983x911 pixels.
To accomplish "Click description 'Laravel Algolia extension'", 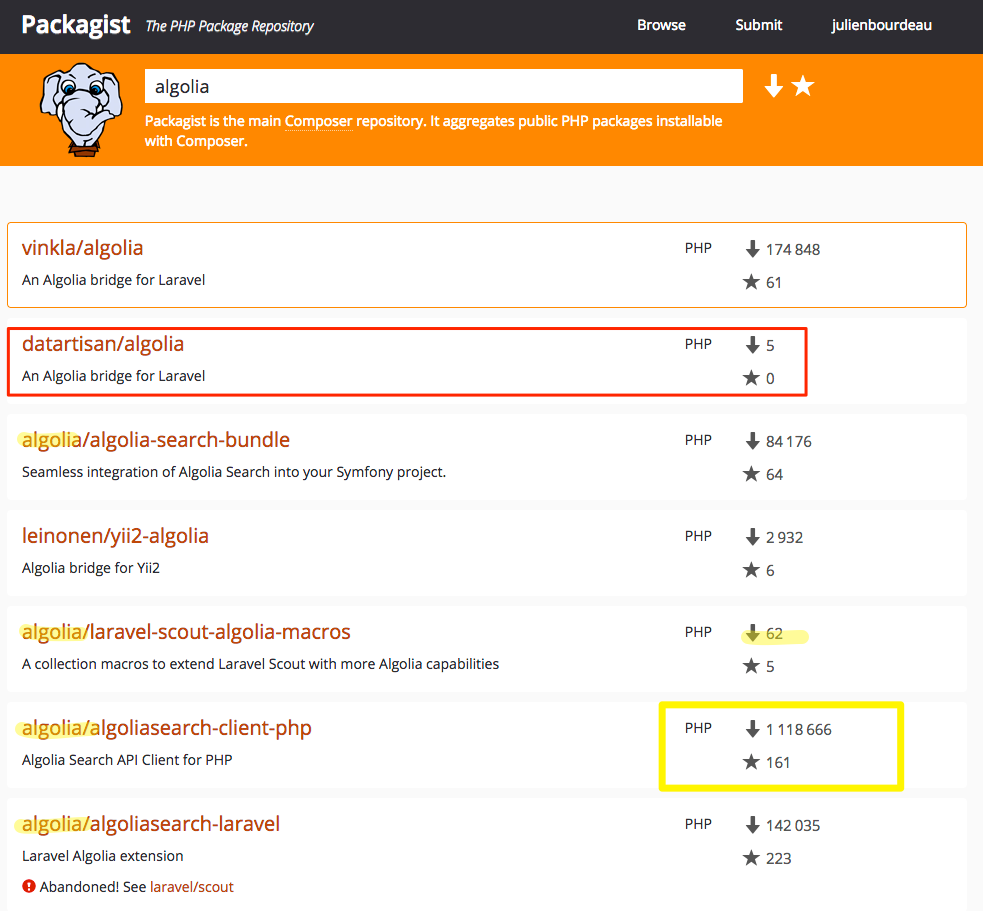I will tap(103, 856).
